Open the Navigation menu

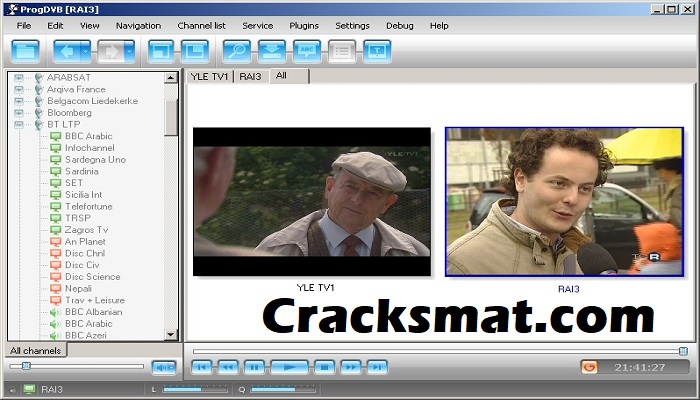(138, 25)
